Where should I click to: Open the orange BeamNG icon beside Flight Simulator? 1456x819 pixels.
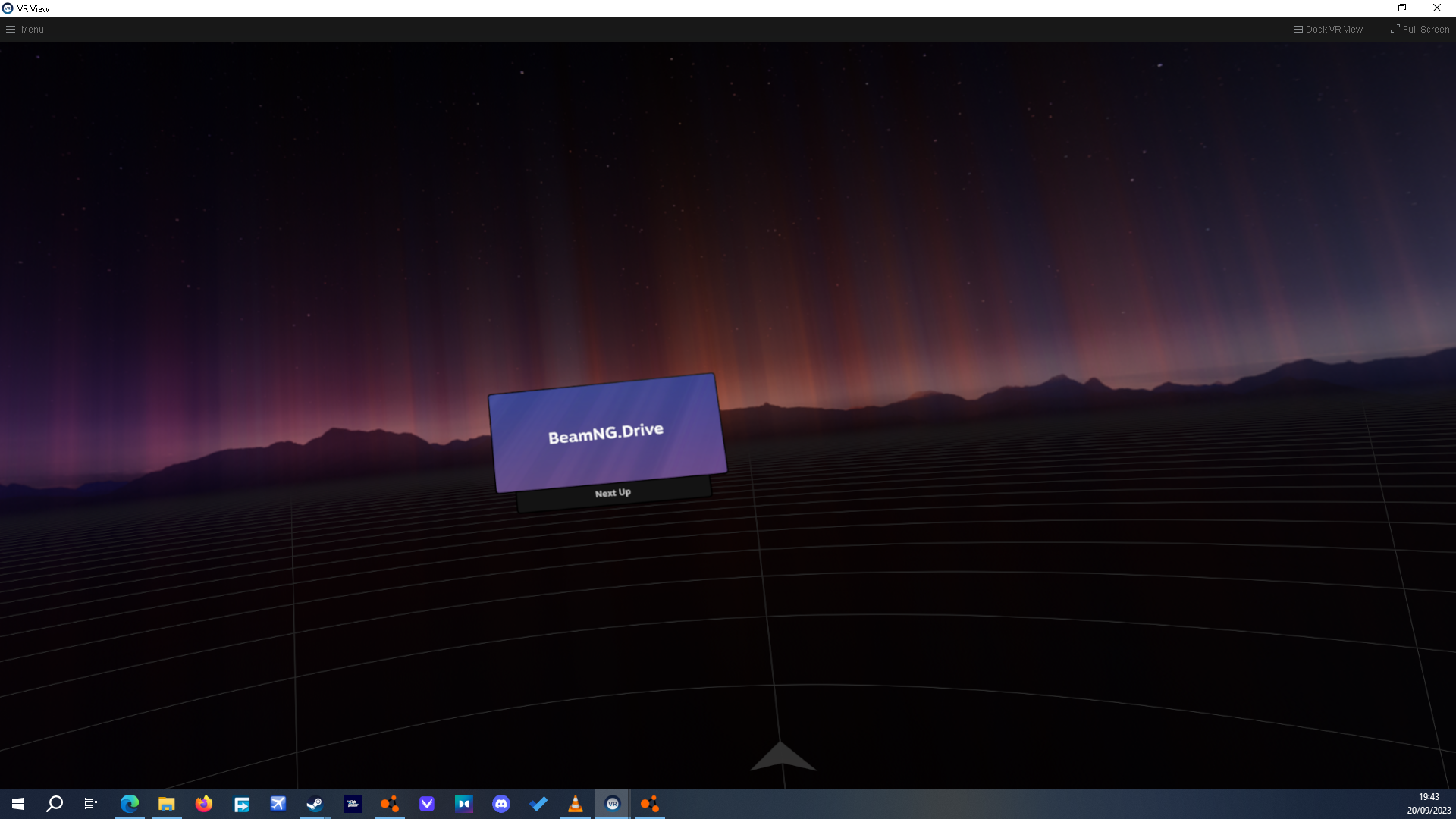[x=390, y=804]
